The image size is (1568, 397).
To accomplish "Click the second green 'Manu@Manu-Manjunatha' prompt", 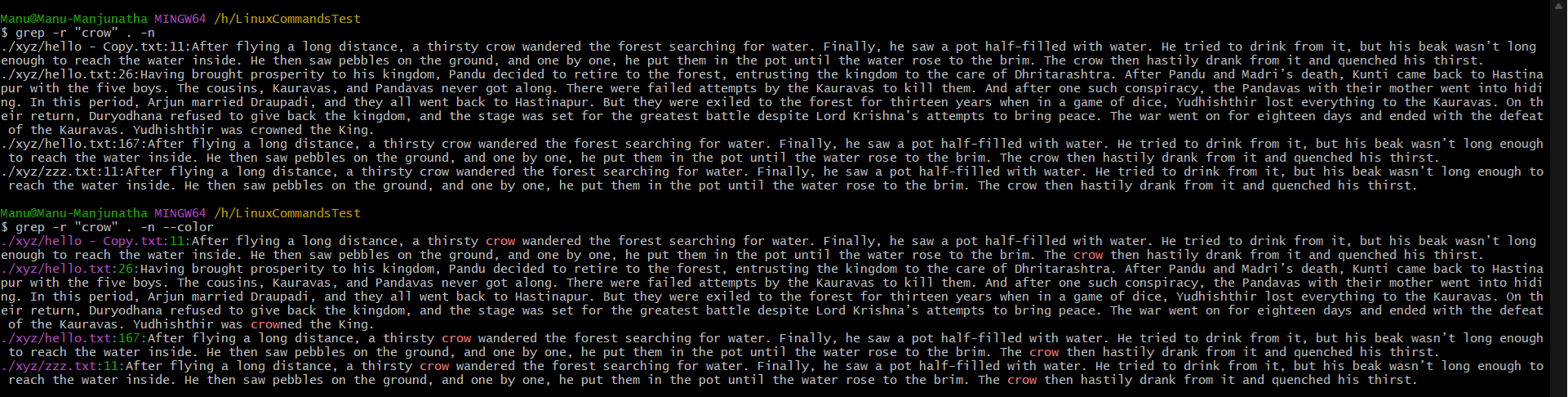I will tap(74, 213).
